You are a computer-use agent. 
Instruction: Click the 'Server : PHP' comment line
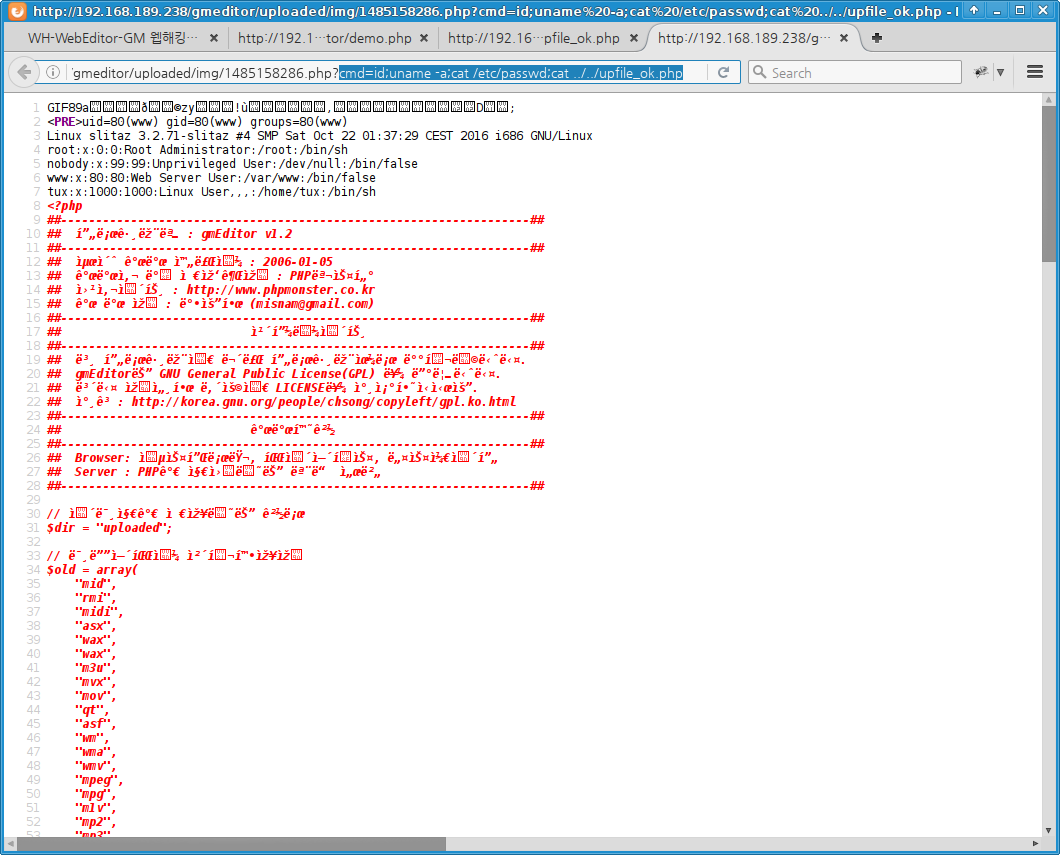coord(214,472)
